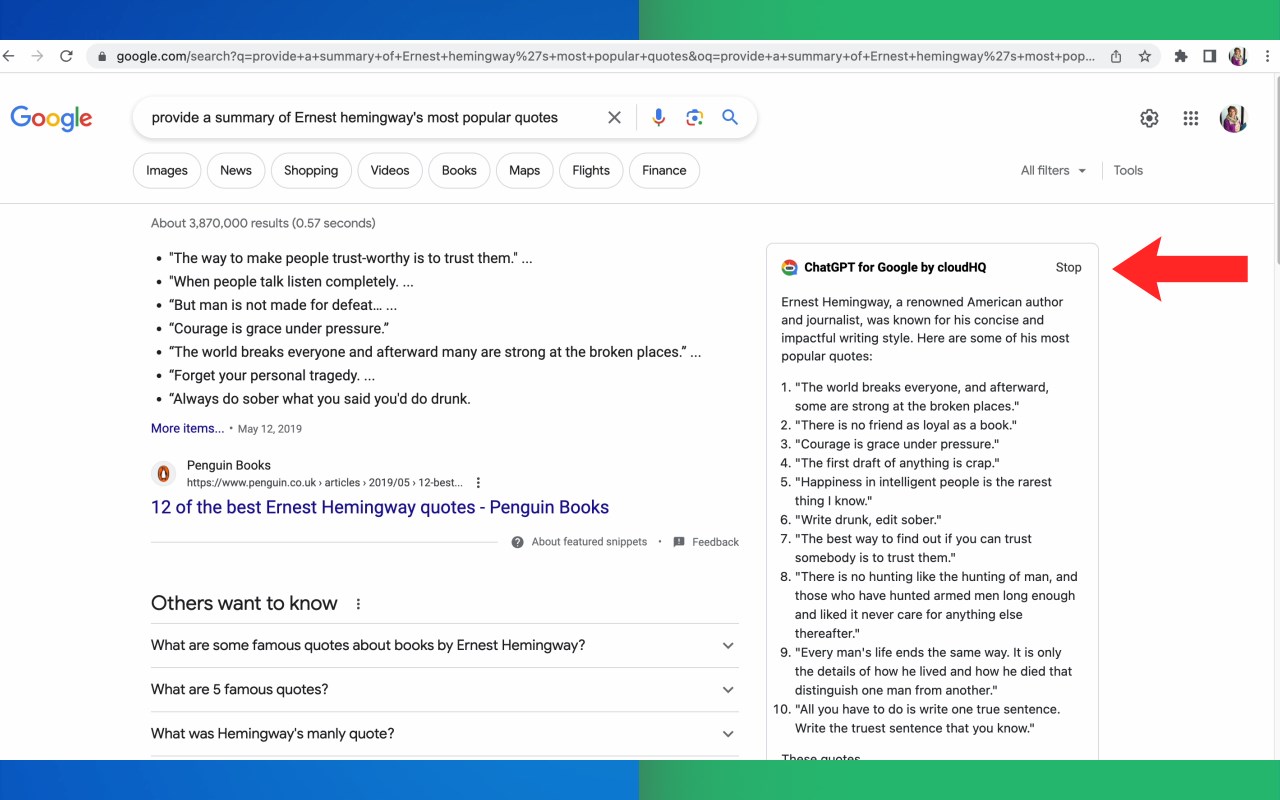1280x800 pixels.
Task: Open '12 of the best Ernest Hemingway quotes' result
Action: (380, 507)
